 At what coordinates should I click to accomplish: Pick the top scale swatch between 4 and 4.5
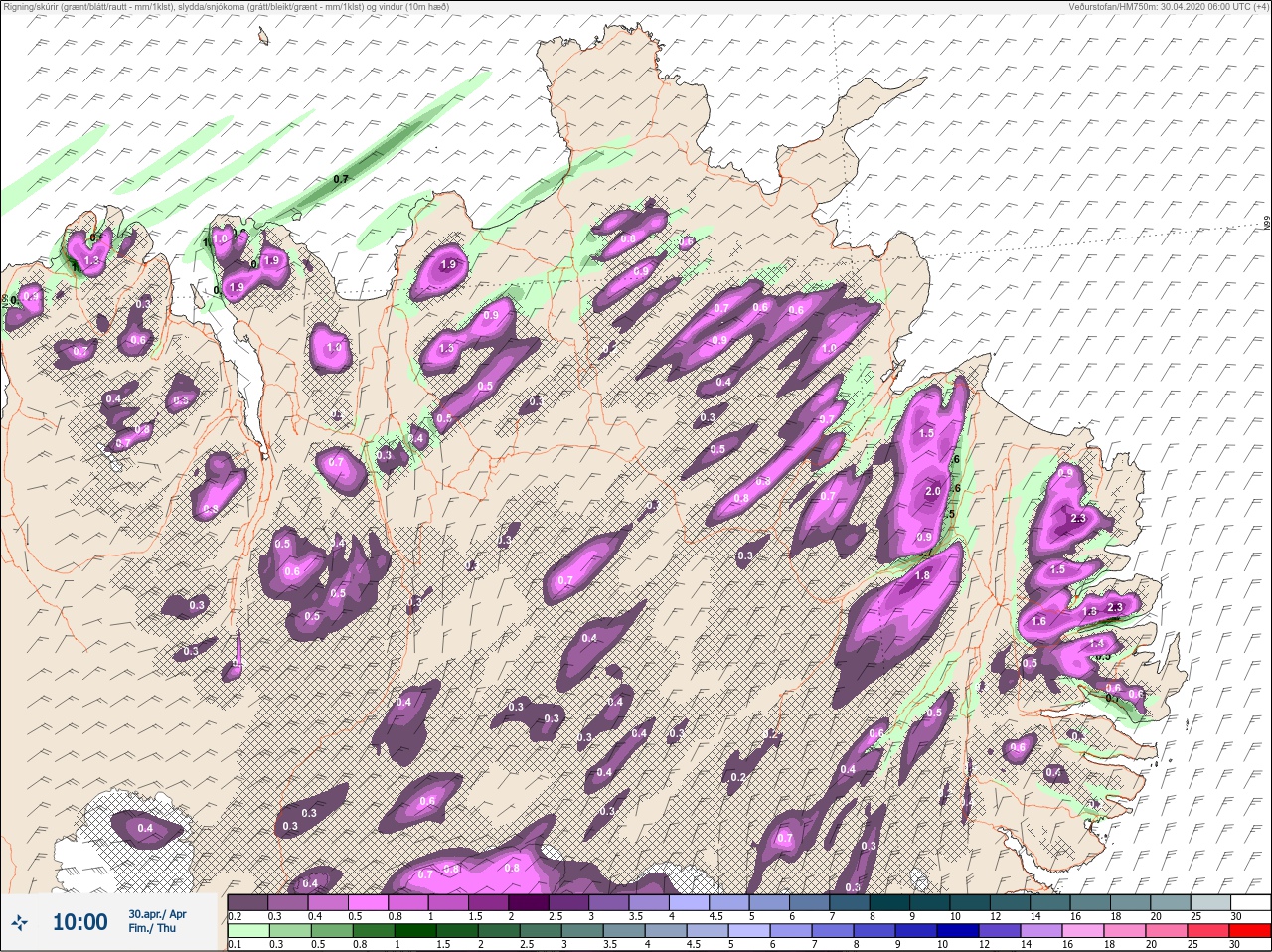pos(689,902)
